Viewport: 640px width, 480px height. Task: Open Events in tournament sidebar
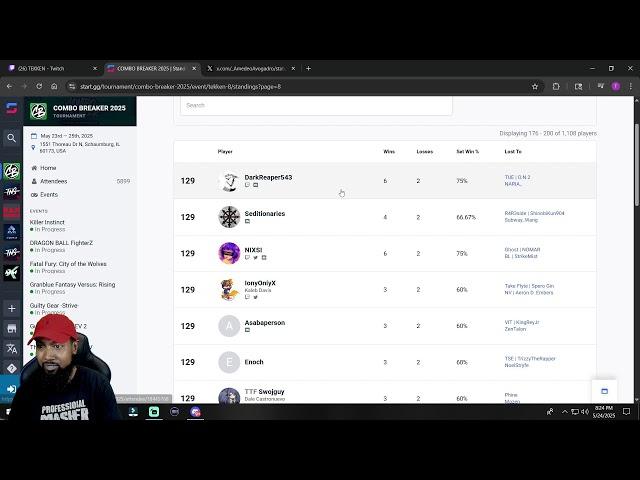[x=49, y=195]
